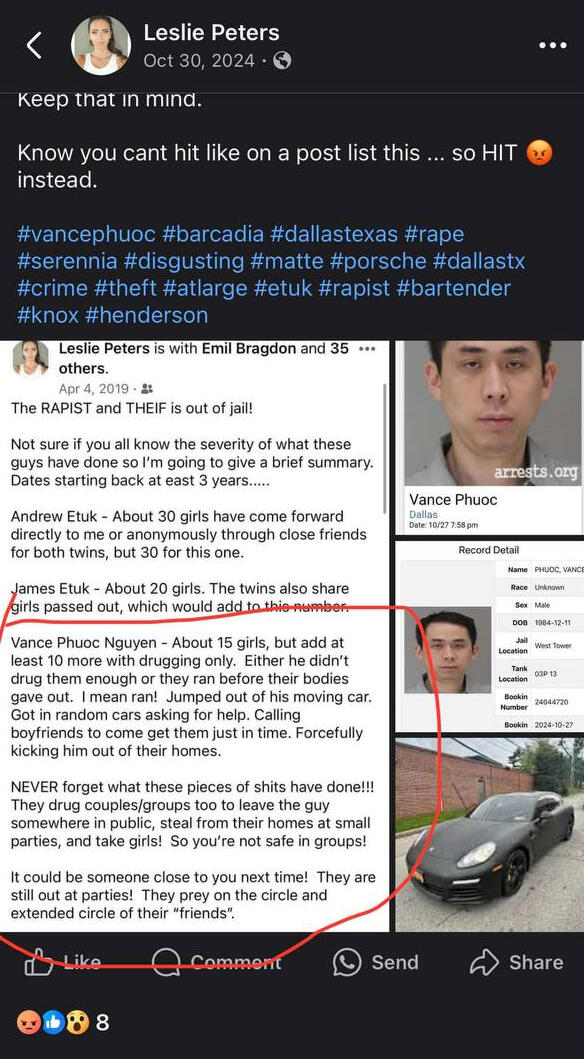Tap the WhatsApp Send icon
The height and width of the screenshot is (1059, 584).
click(x=347, y=962)
